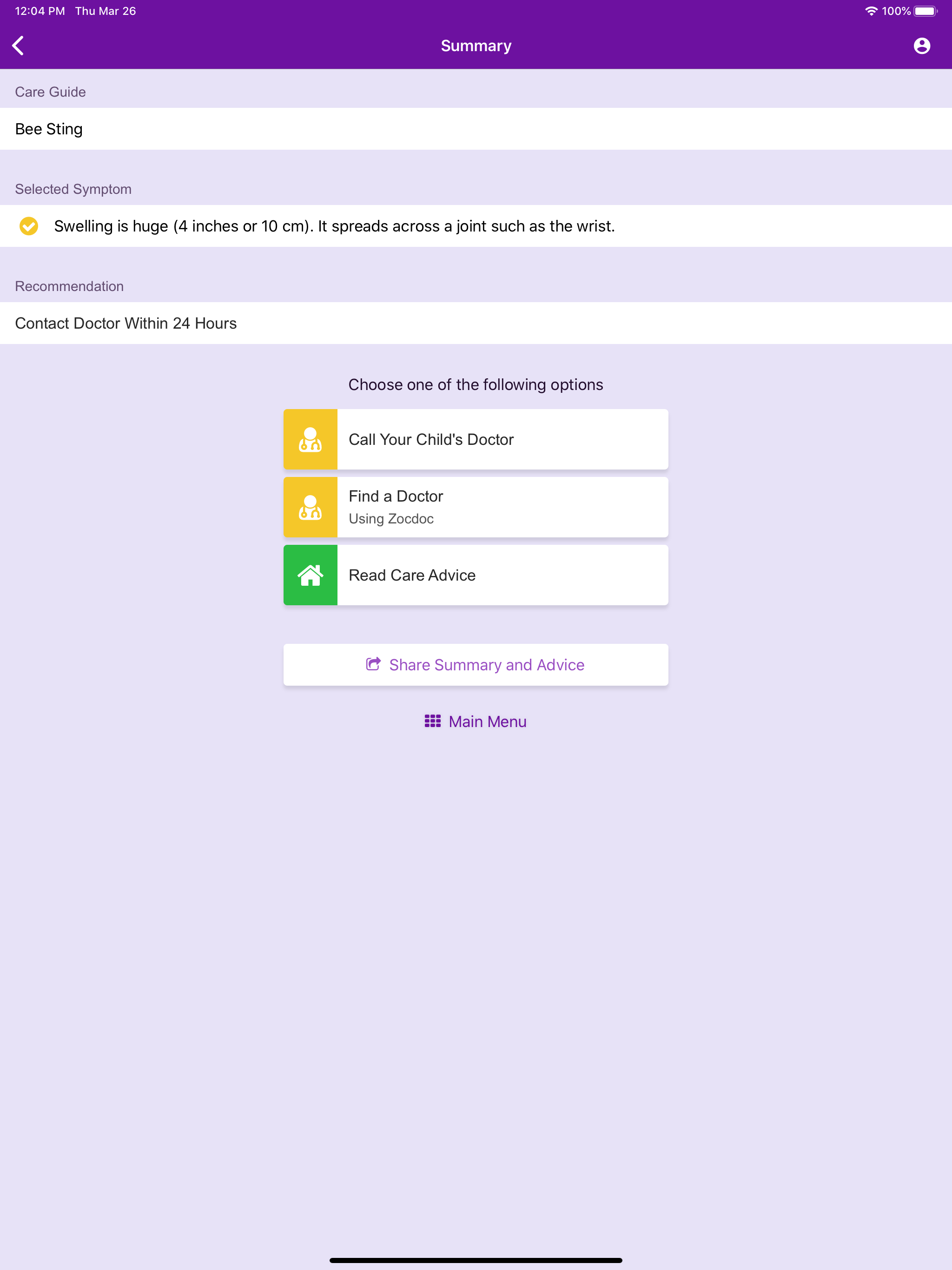Tap the back chevron in the header
Image resolution: width=952 pixels, height=1270 pixels.
[18, 46]
